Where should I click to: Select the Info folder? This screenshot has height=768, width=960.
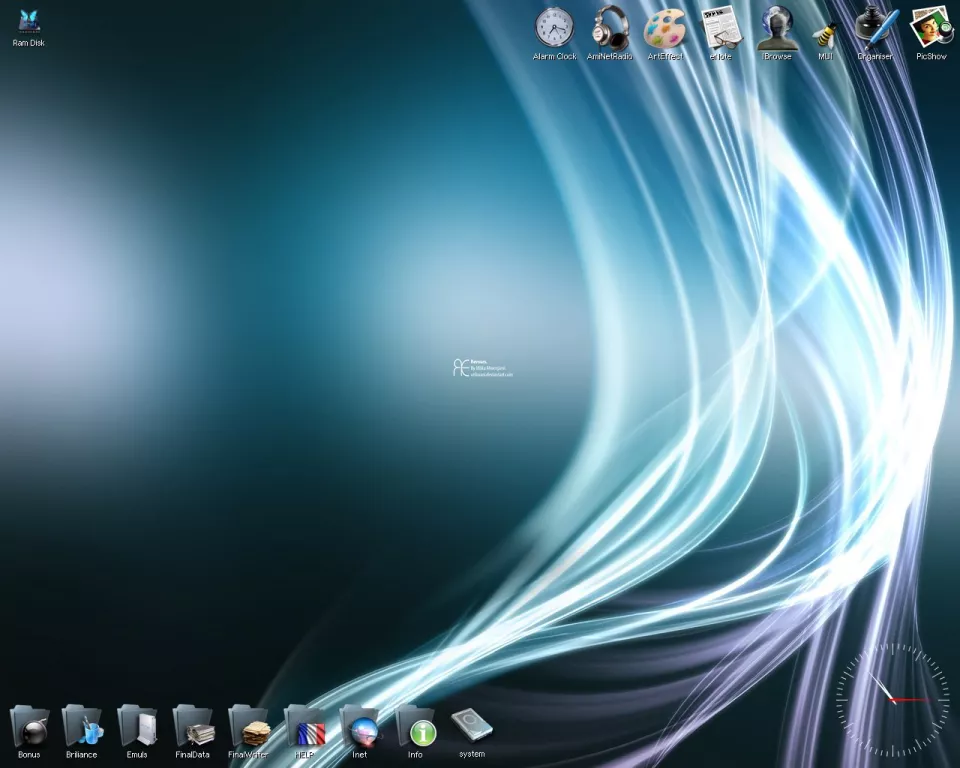(x=415, y=725)
